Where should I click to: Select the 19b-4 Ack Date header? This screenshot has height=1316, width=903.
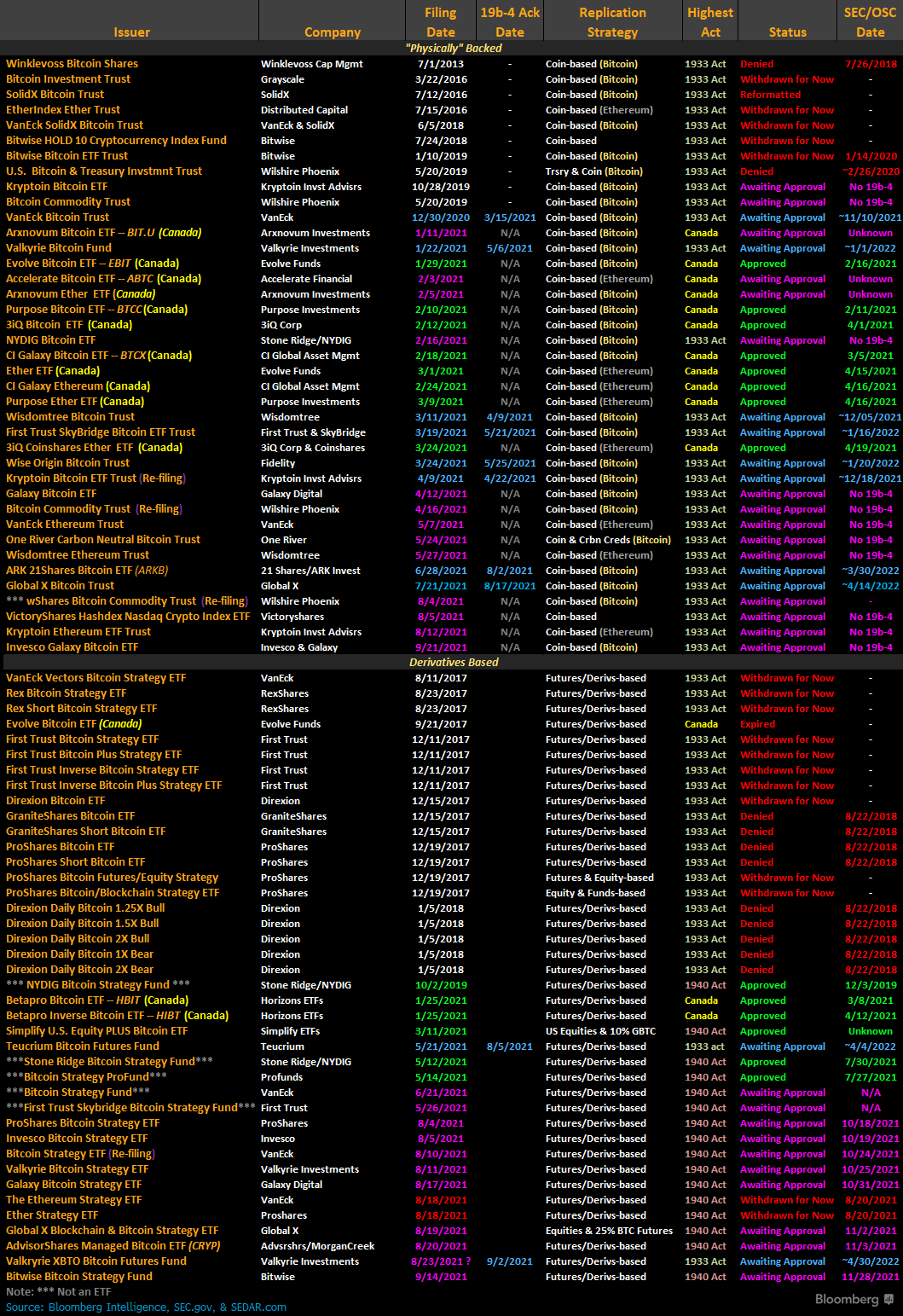click(510, 22)
